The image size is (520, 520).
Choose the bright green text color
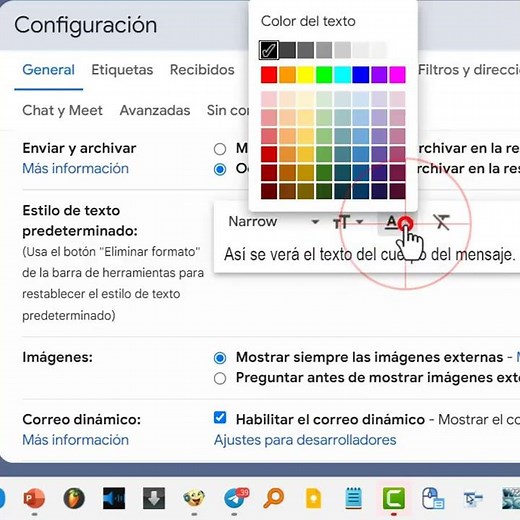pos(324,74)
